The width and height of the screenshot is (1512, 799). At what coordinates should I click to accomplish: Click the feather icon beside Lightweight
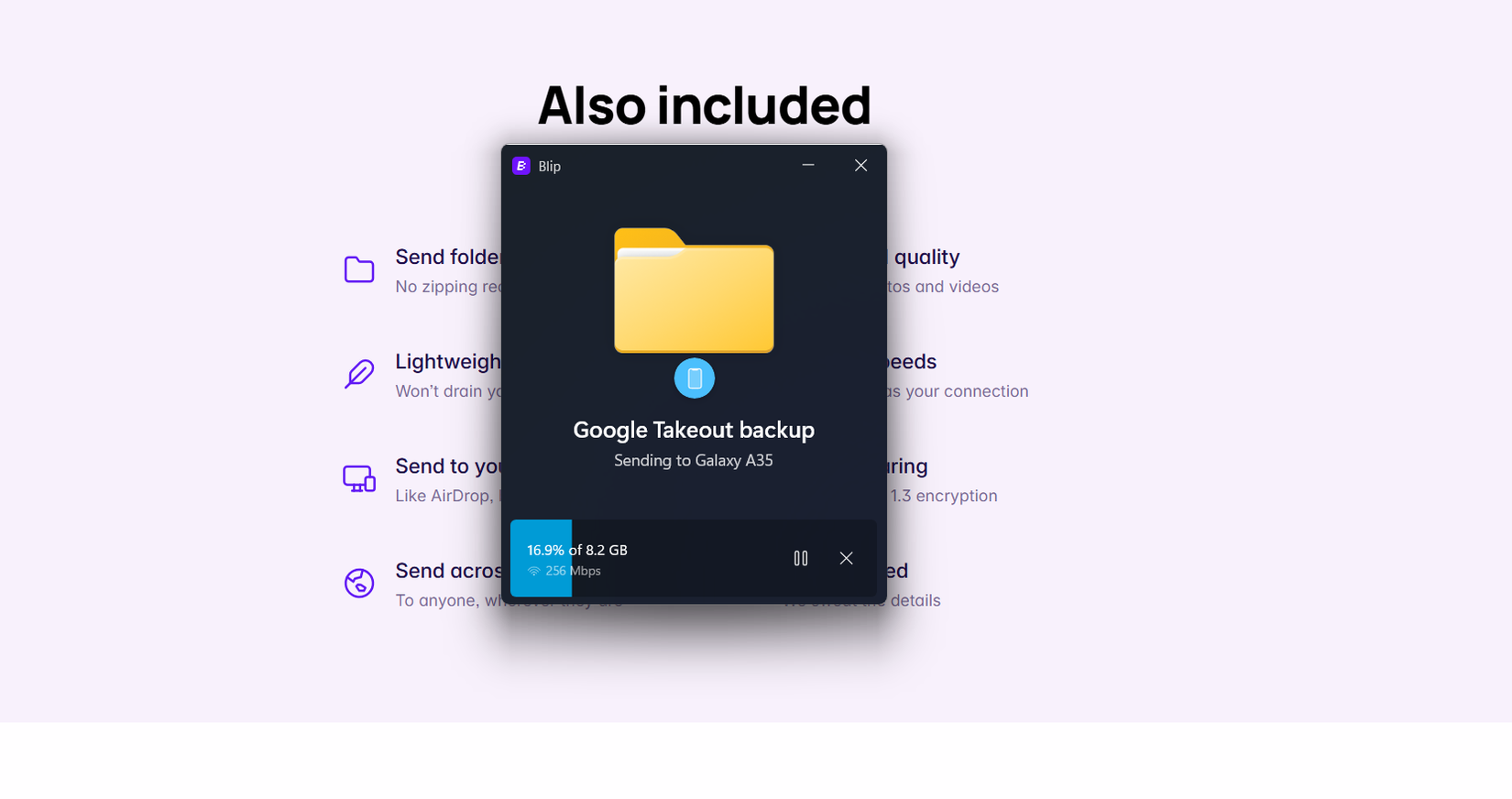pyautogui.click(x=359, y=374)
